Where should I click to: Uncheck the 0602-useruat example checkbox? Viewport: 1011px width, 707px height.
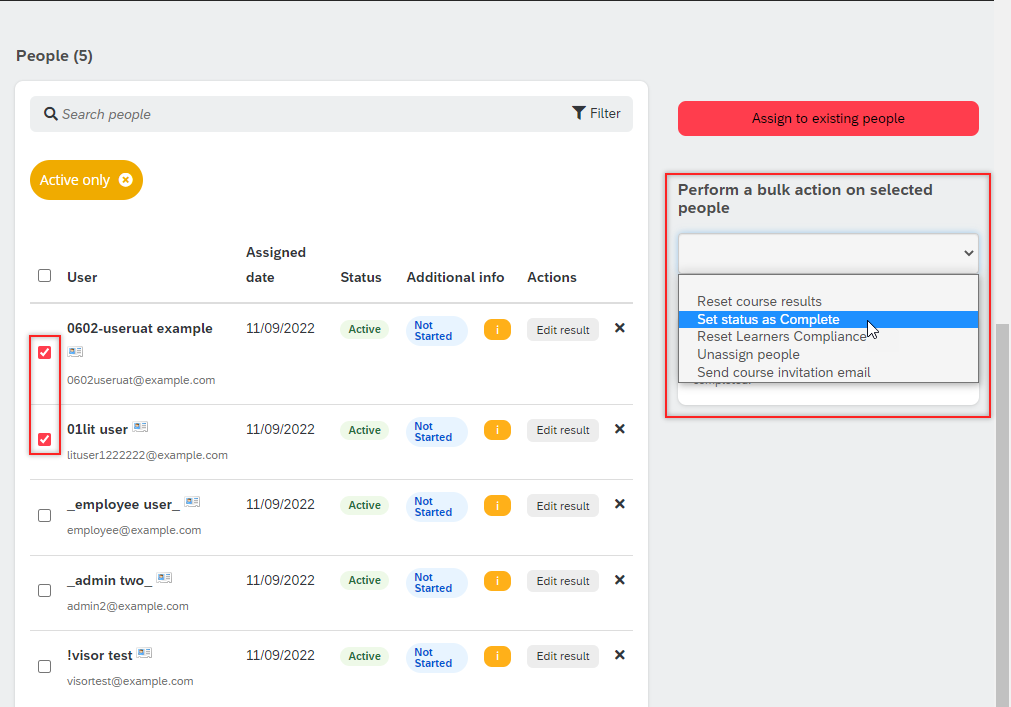44,353
